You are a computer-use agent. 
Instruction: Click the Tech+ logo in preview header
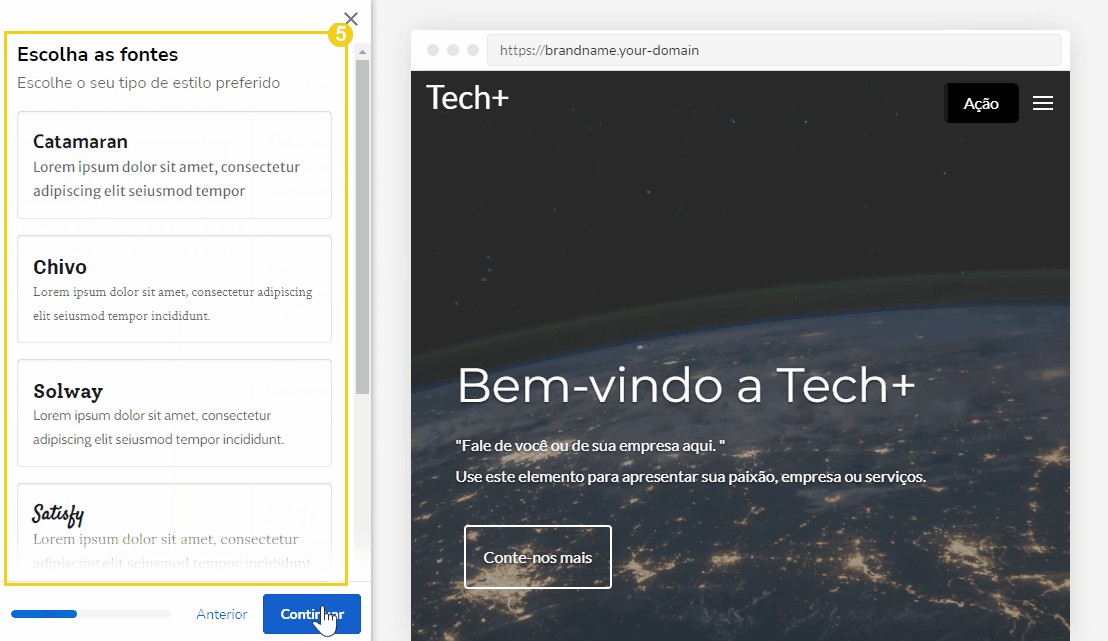coord(467,98)
